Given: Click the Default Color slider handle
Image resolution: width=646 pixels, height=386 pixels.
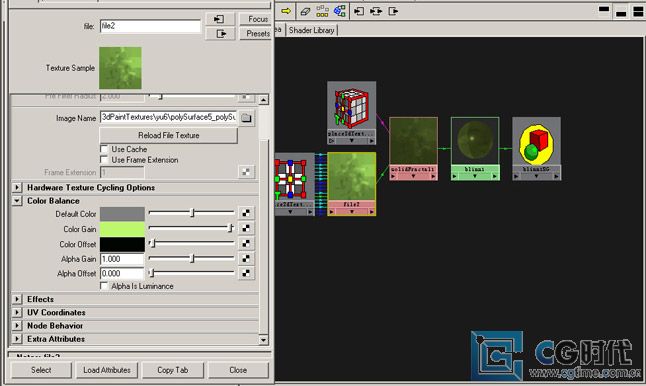Looking at the screenshot, I should click(192, 213).
